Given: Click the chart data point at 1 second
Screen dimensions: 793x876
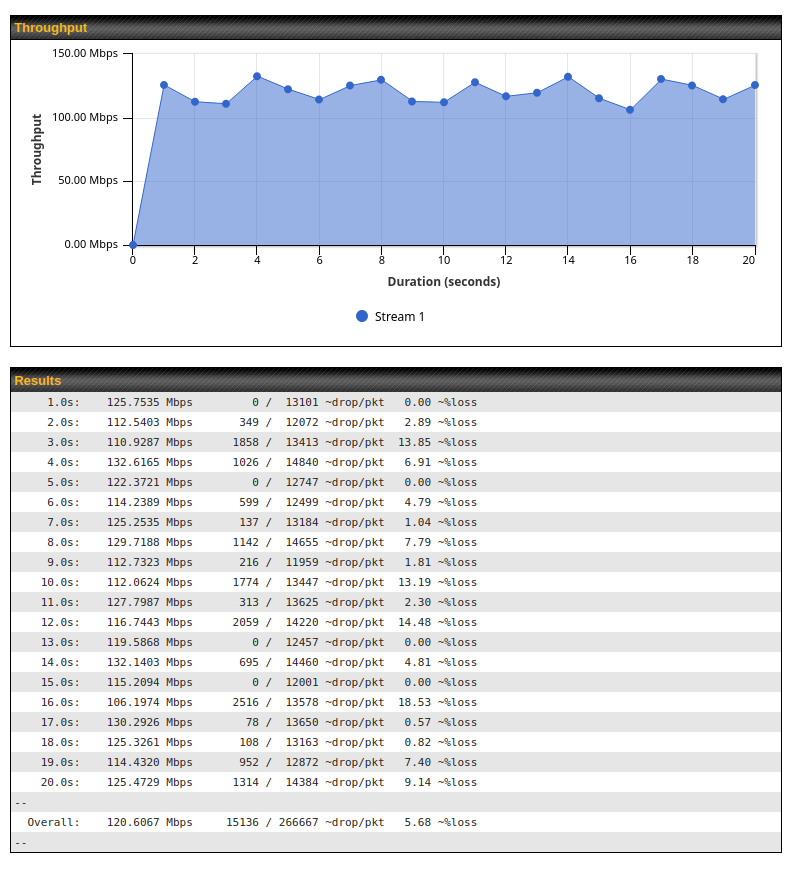Looking at the screenshot, I should [x=164, y=85].
